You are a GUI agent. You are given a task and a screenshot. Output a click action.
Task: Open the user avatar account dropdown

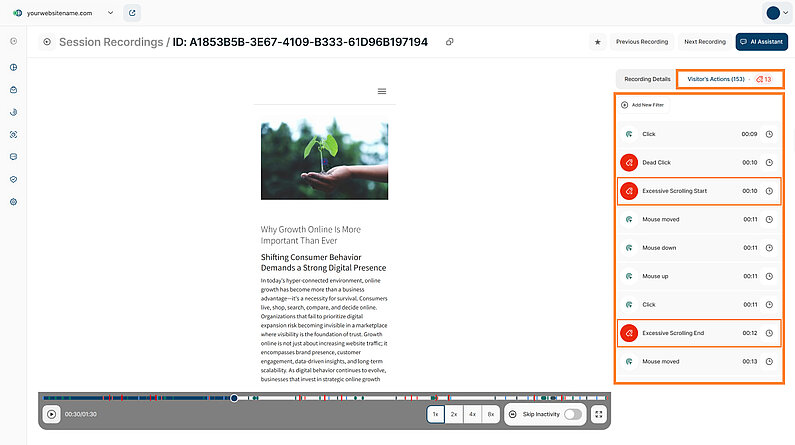click(x=776, y=13)
